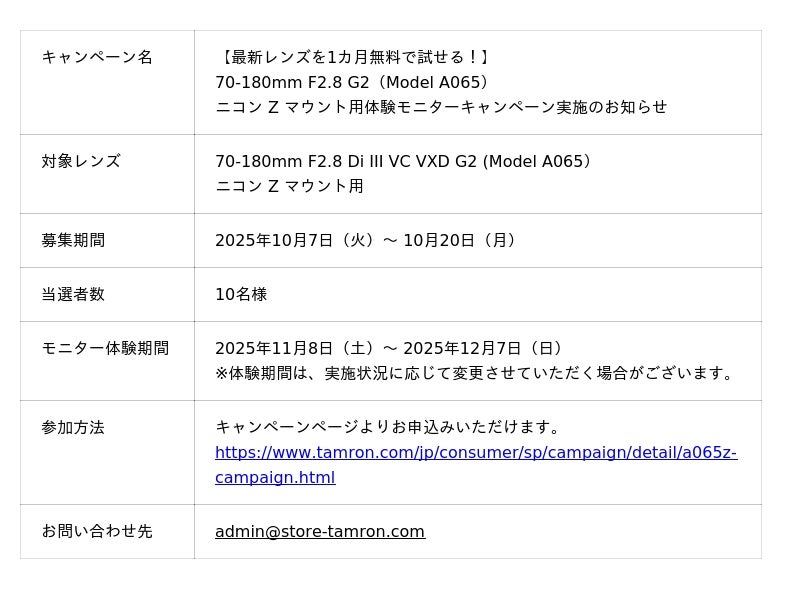Click the 10名様 winners count value
The image size is (800, 589).
[x=241, y=294]
